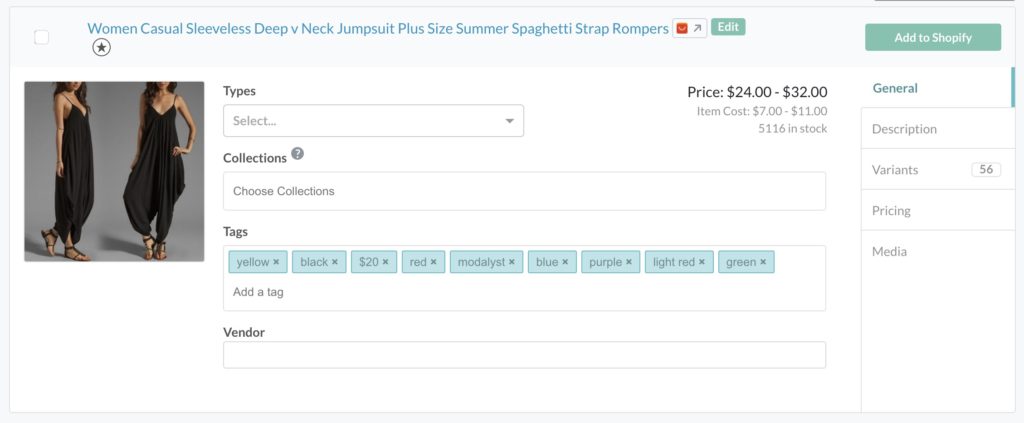Click the Vendor input field
This screenshot has width=1024, height=423.
(x=524, y=355)
